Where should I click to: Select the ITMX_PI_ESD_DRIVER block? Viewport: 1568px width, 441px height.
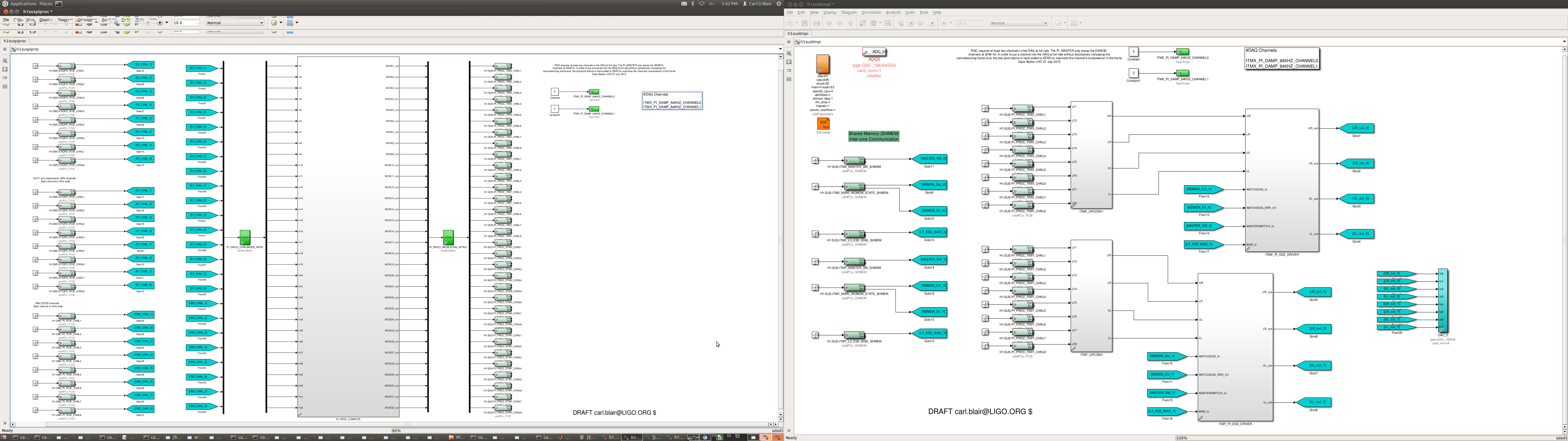[x=1282, y=180]
